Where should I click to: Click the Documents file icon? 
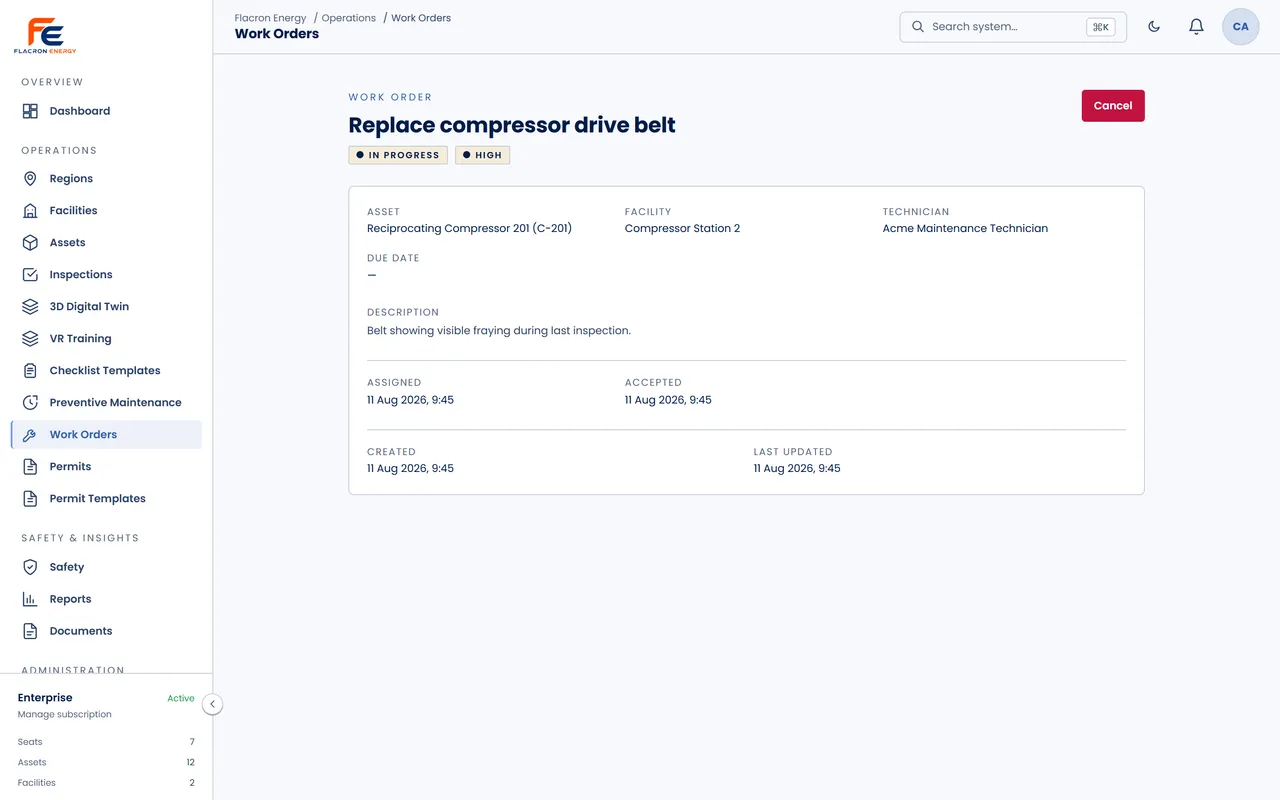point(30,631)
